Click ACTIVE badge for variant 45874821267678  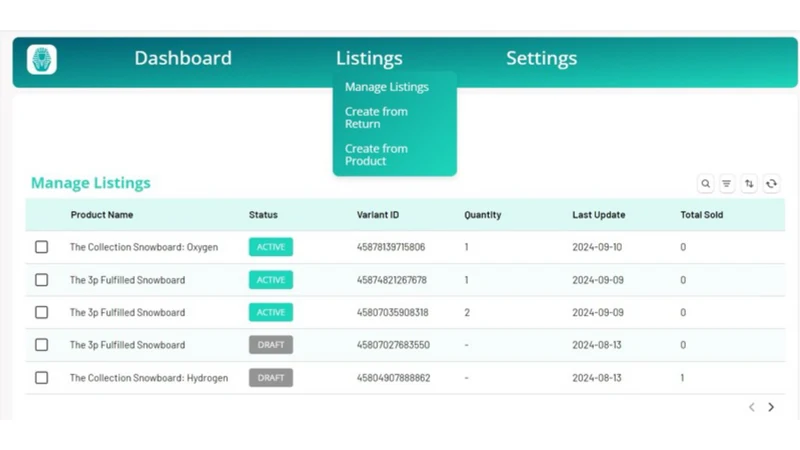point(271,280)
